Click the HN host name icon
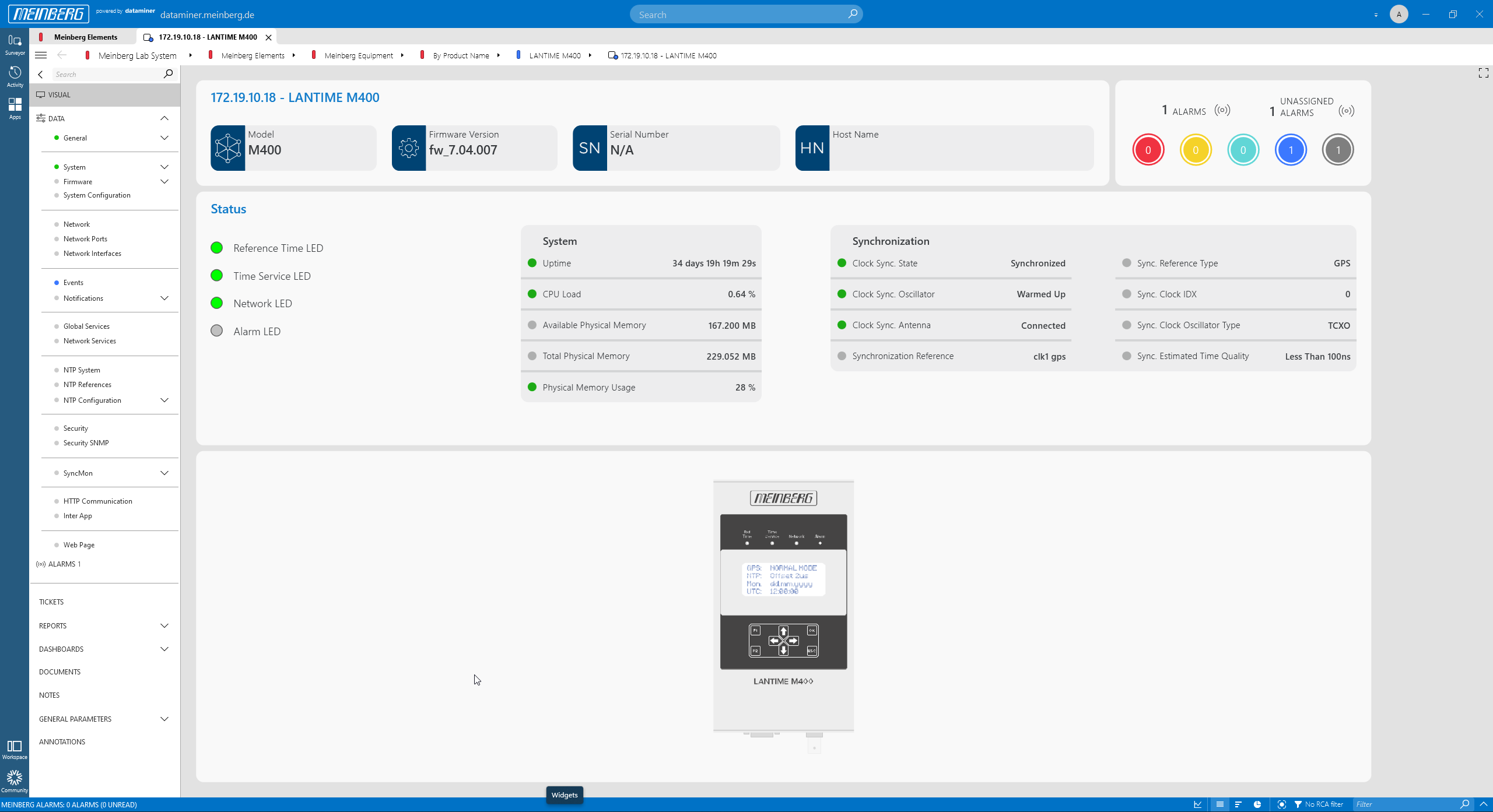The height and width of the screenshot is (812, 1493). pyautogui.click(x=812, y=148)
